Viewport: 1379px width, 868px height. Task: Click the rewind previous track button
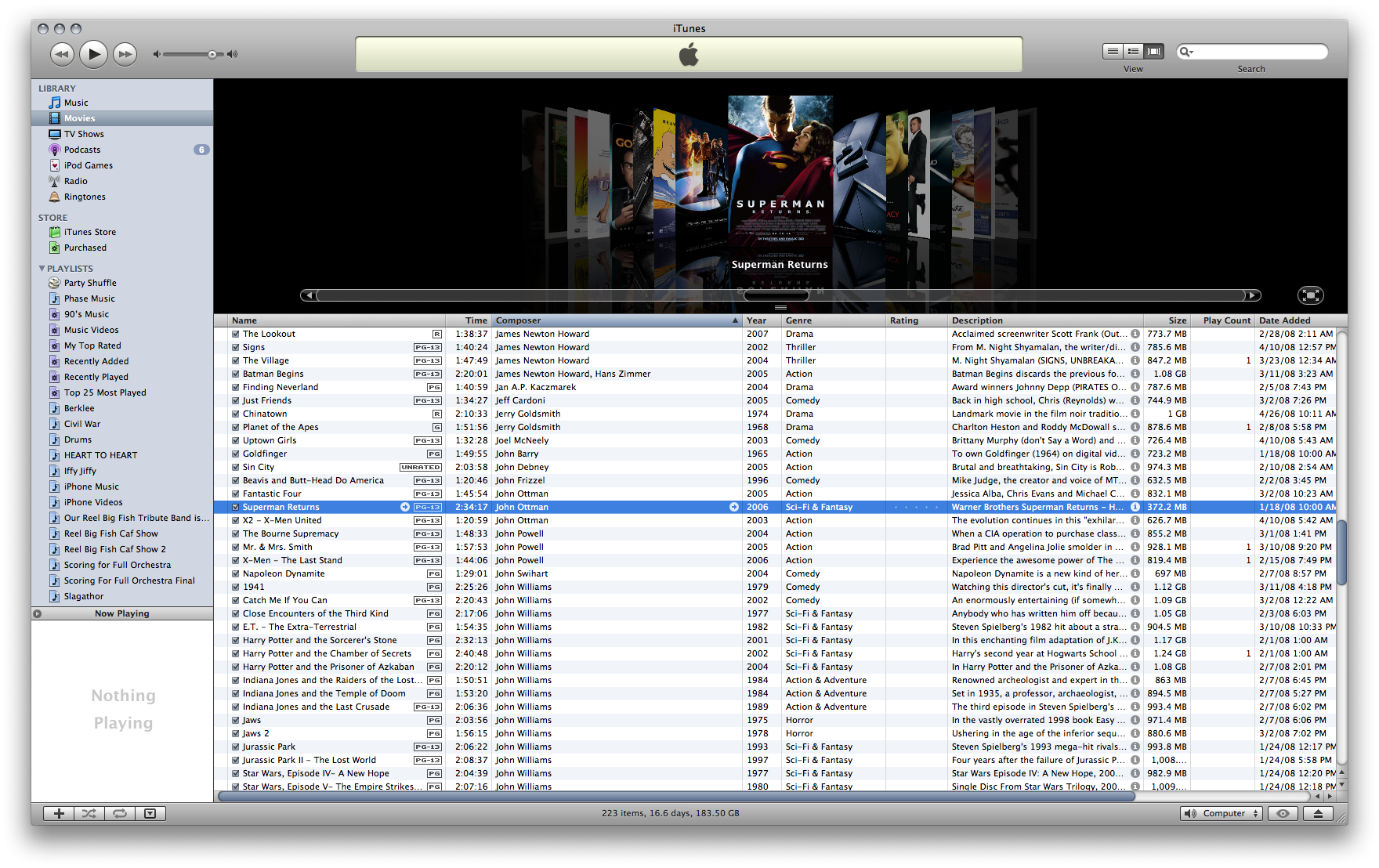[62, 54]
